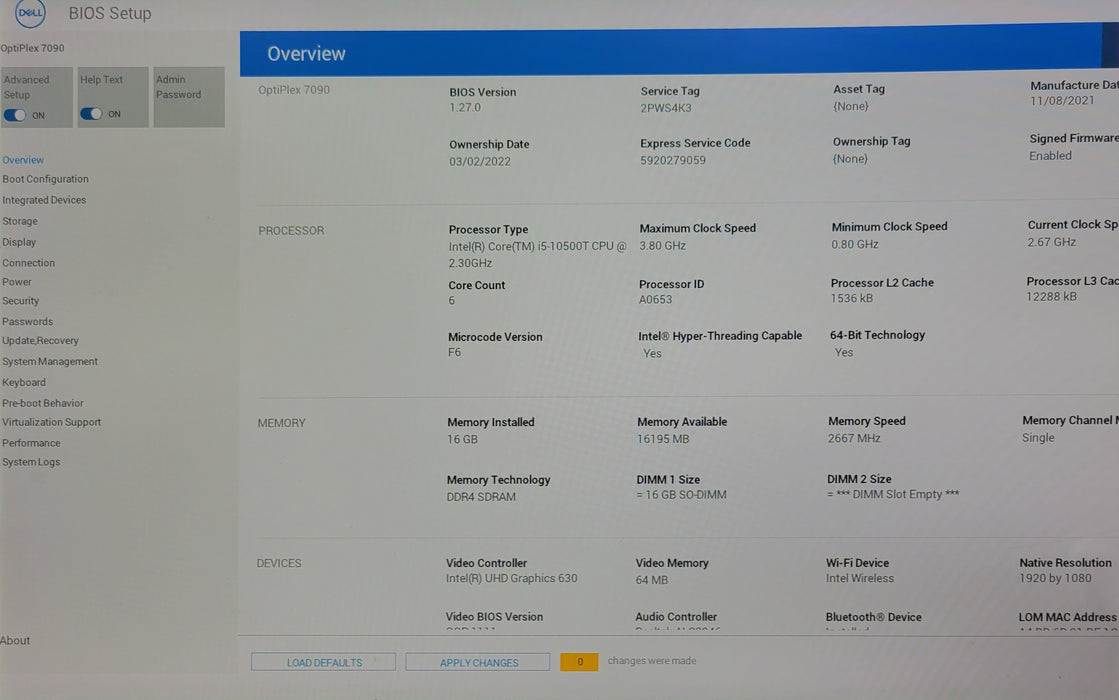Screen dimensions: 1119x700
Task: Click Processor L3 Cache 12288 kB
Action: [x=1052, y=297]
